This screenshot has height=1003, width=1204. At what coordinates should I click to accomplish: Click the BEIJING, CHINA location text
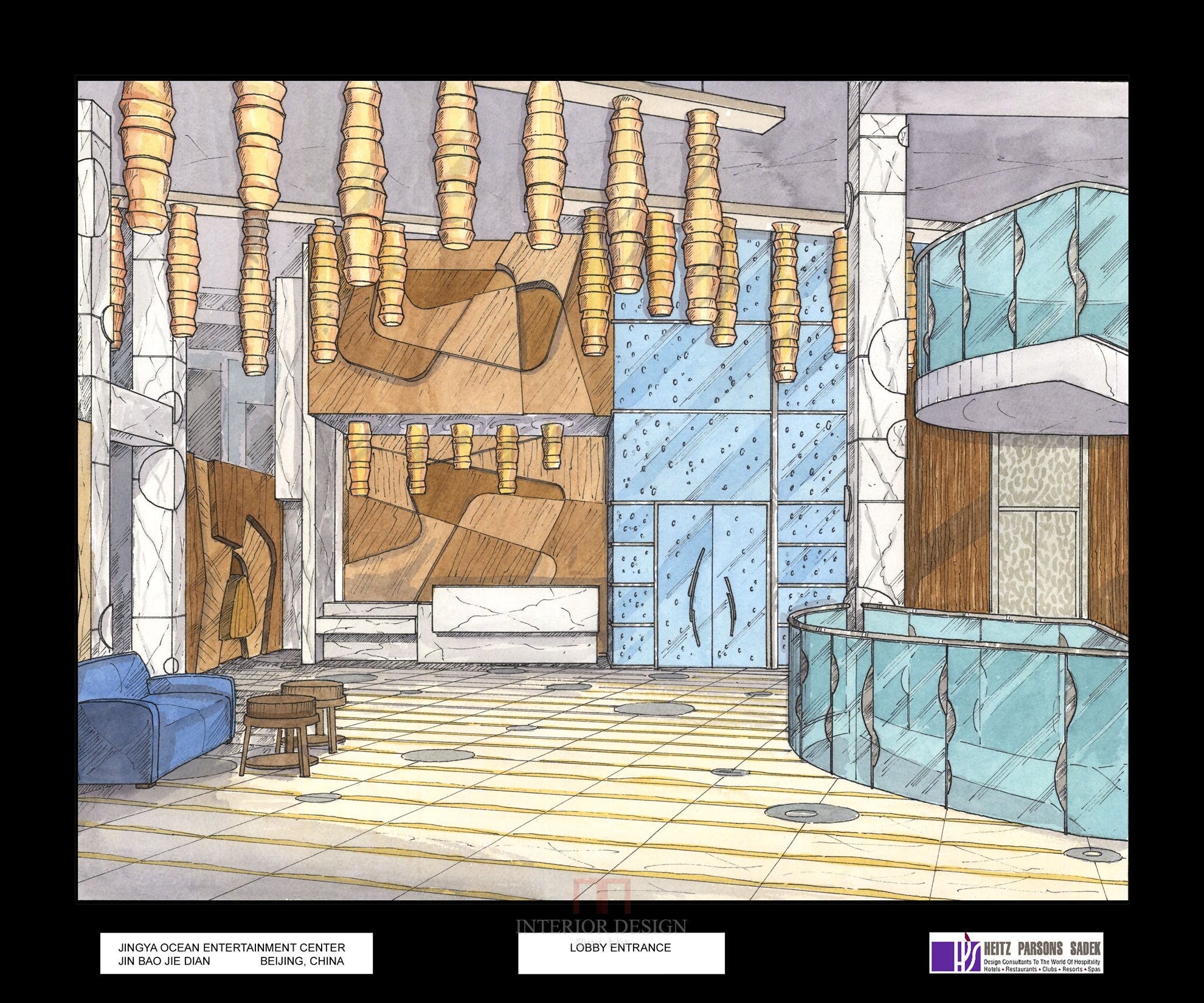[x=302, y=961]
